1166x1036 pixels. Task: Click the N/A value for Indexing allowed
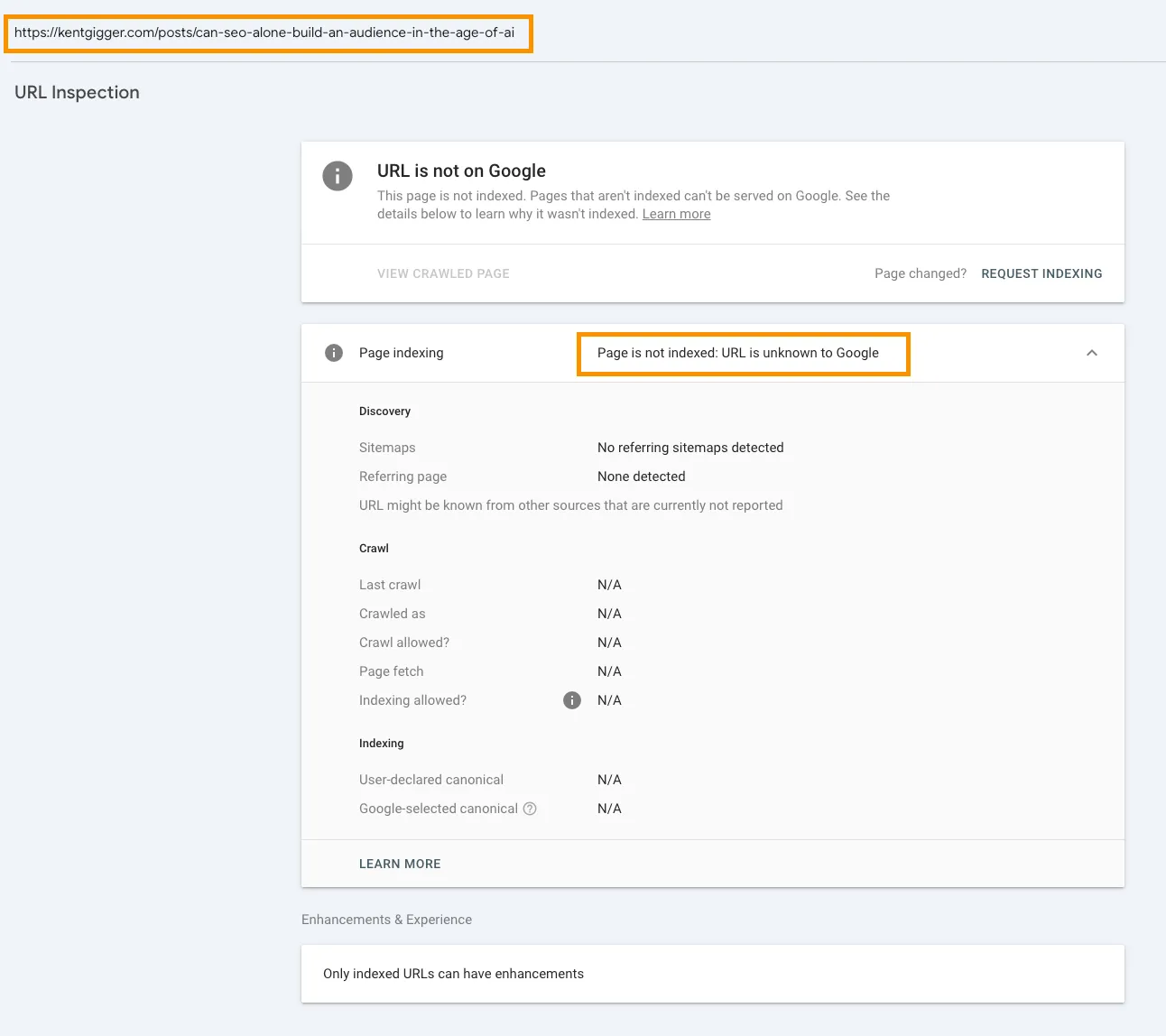609,700
